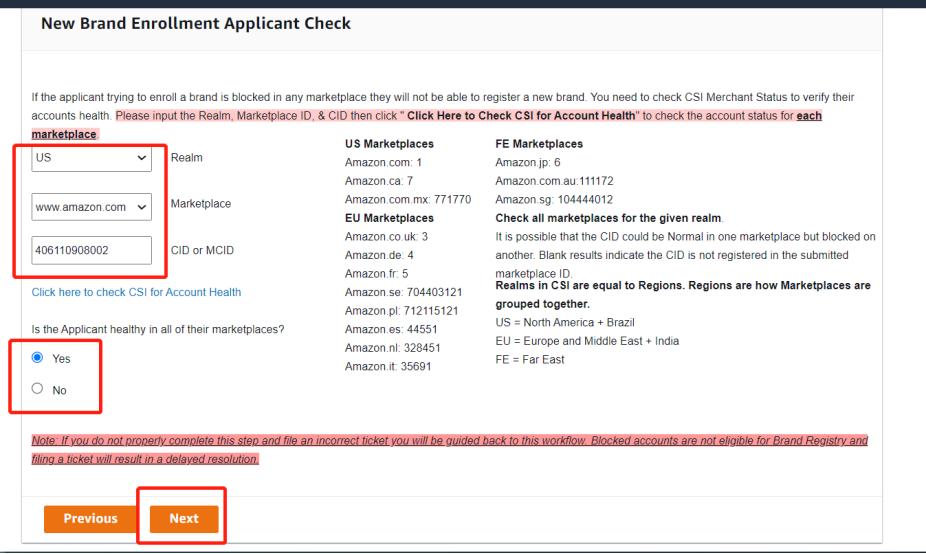926x554 pixels.
Task: Click here to check CSI for Account Health link
Action: [136, 292]
